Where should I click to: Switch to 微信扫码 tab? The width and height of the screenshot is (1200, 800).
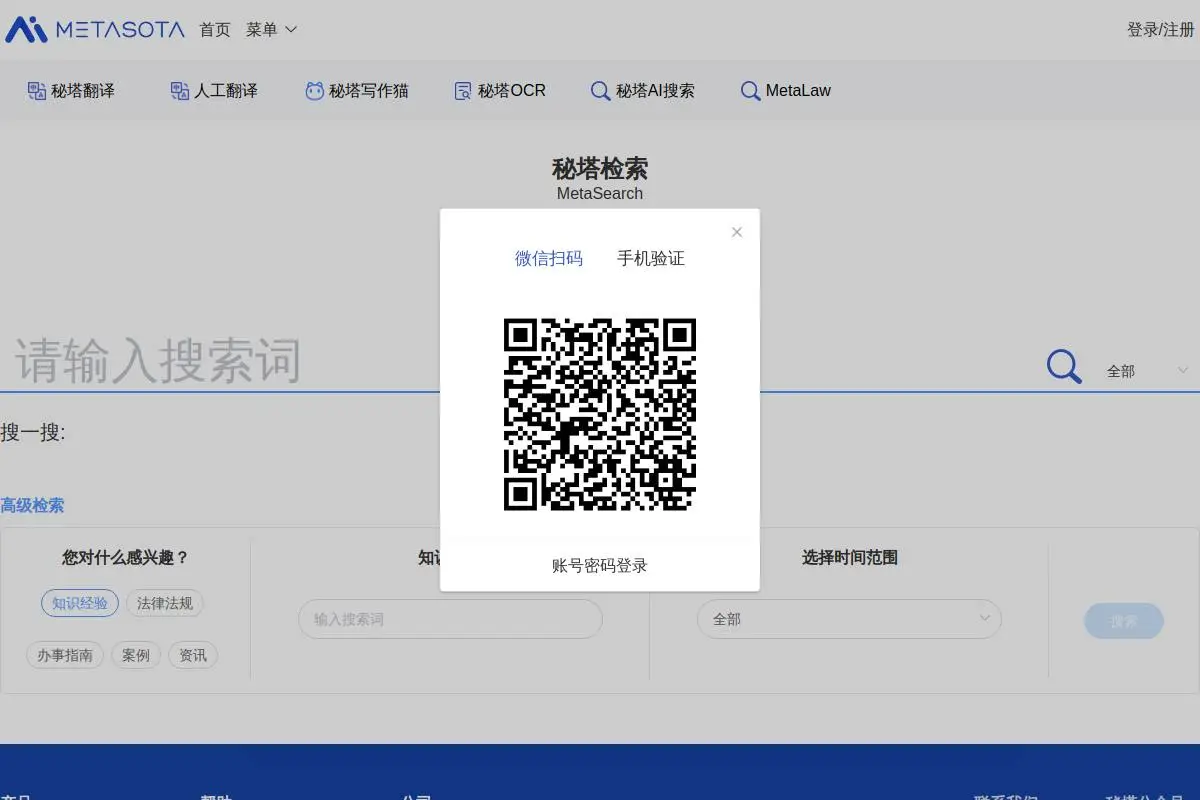[x=549, y=258]
